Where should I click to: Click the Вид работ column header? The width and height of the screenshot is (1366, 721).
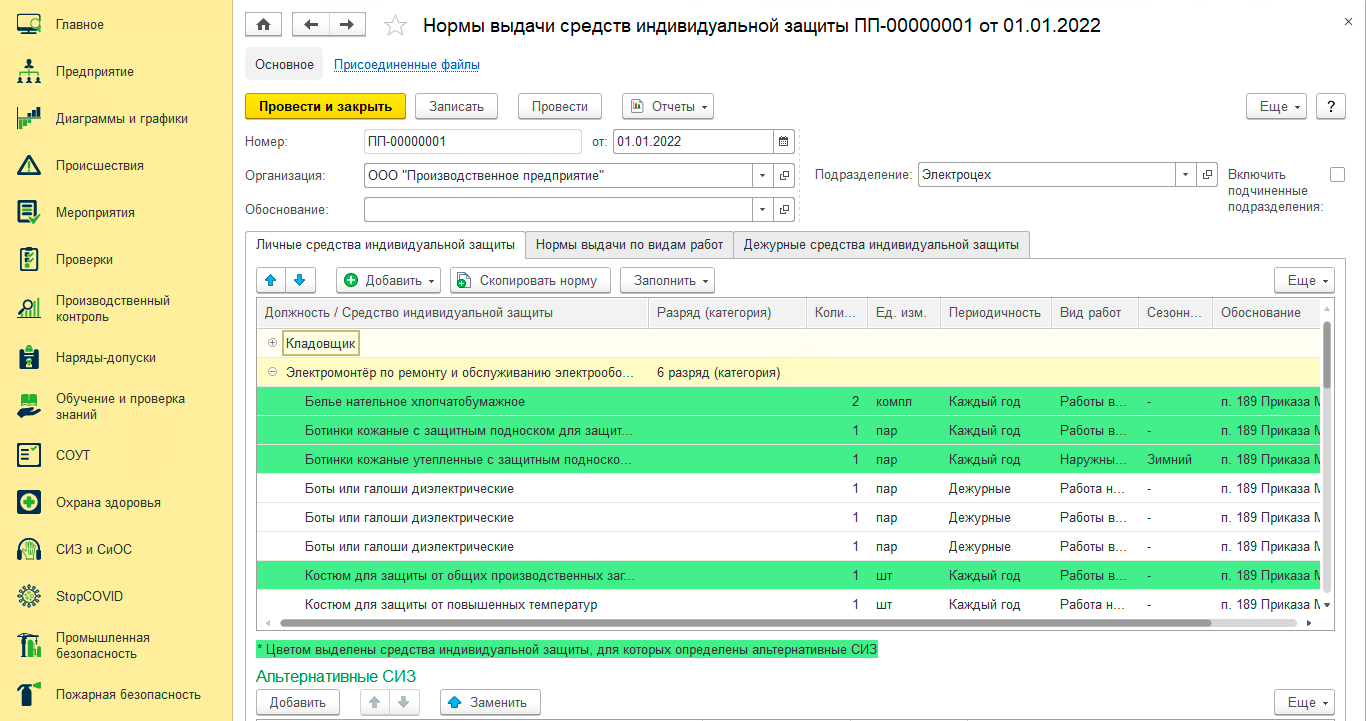1095,313
